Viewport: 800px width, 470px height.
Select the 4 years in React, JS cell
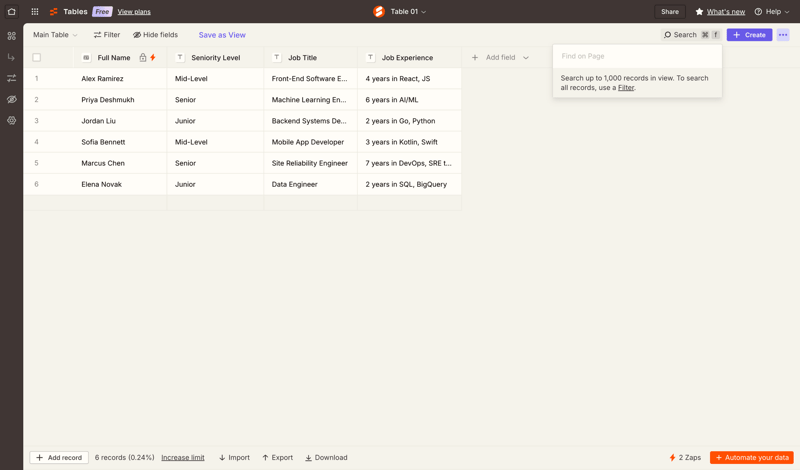coord(409,79)
